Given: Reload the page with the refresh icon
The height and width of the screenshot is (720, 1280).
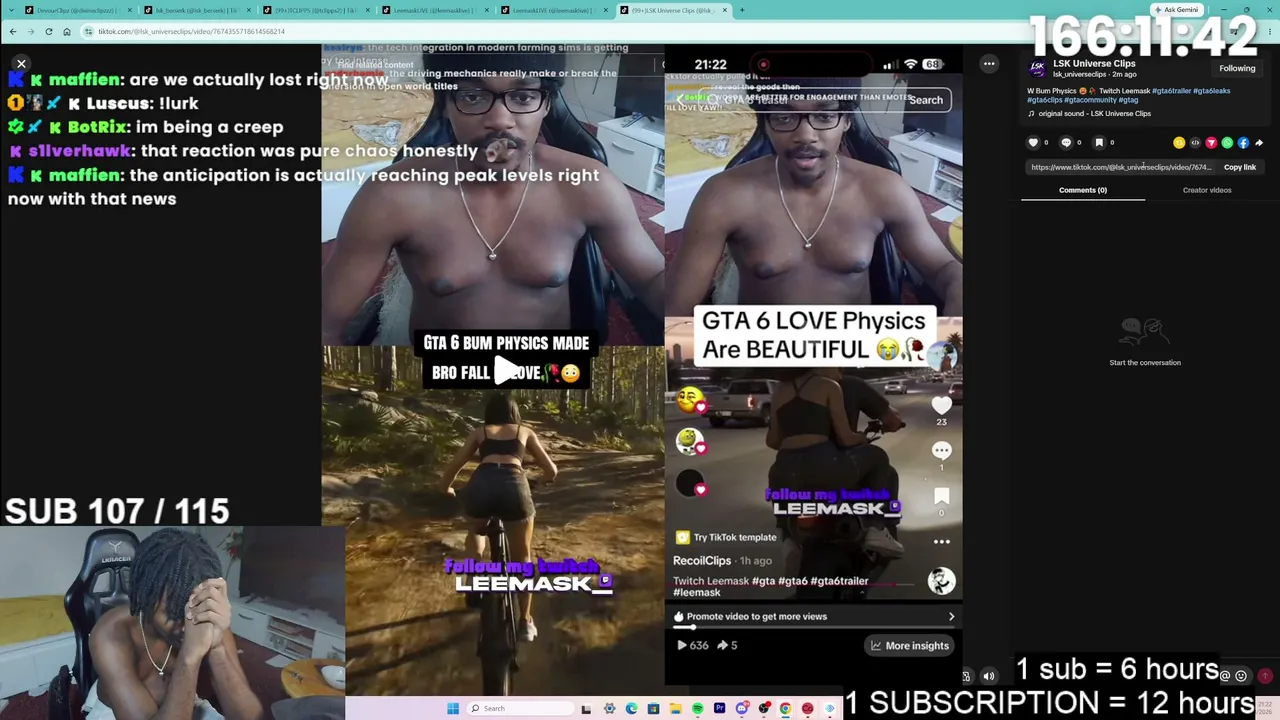Looking at the screenshot, I should pos(49,31).
